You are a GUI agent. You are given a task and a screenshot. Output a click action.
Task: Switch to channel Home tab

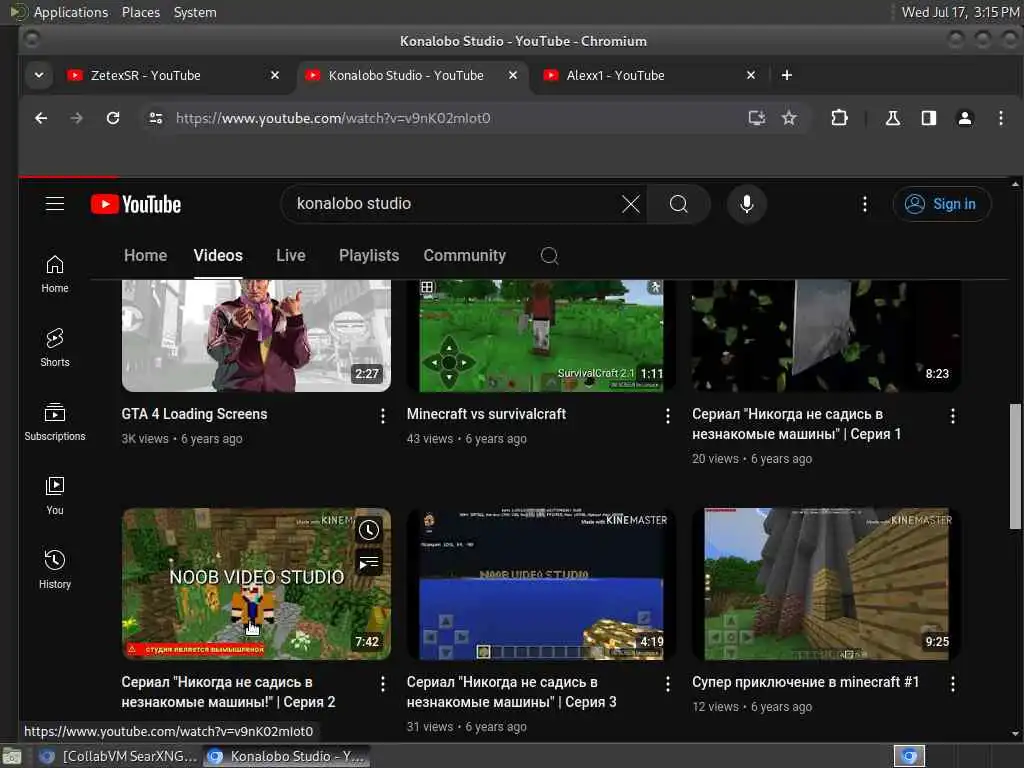[x=146, y=255]
